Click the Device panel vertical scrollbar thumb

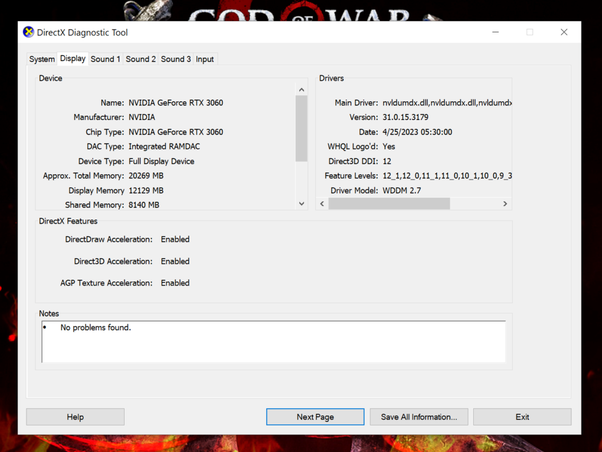coord(301,128)
